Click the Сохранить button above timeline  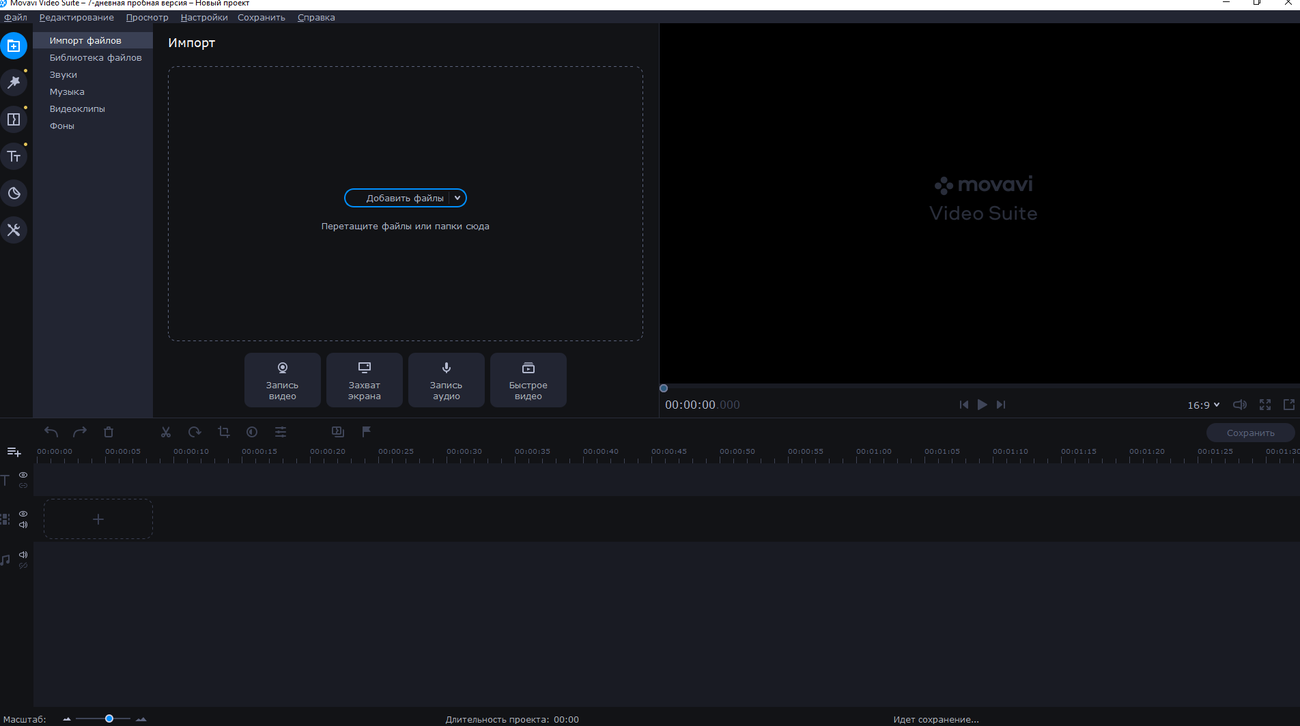click(x=1251, y=433)
